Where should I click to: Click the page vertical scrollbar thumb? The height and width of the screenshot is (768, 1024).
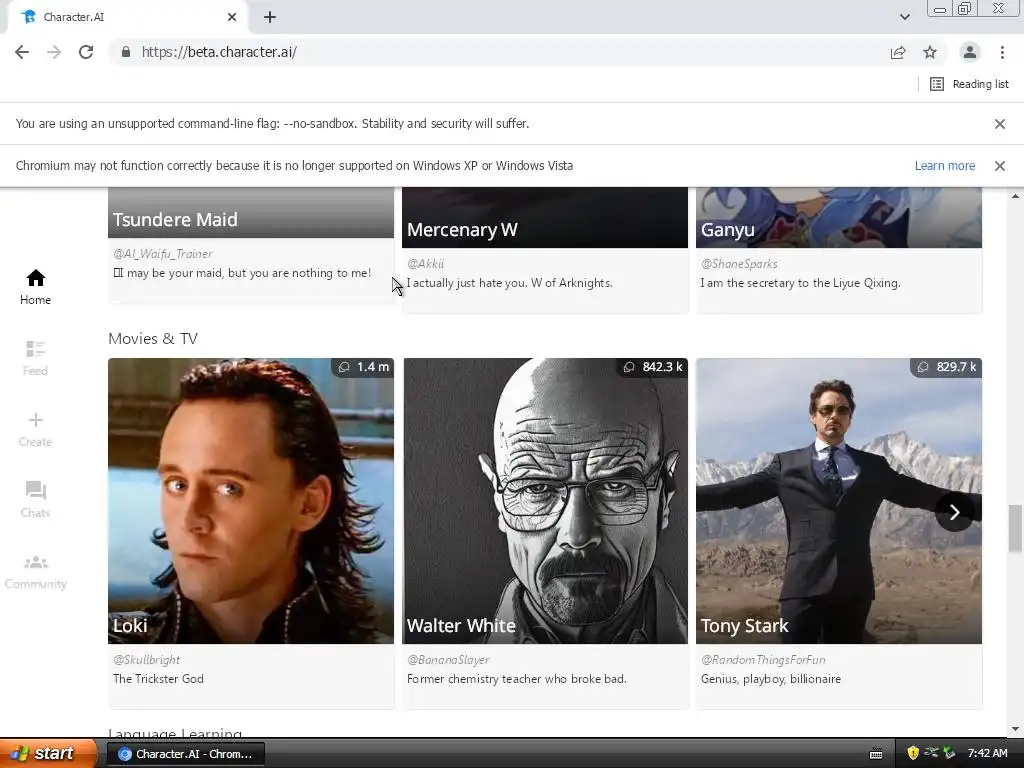1015,528
